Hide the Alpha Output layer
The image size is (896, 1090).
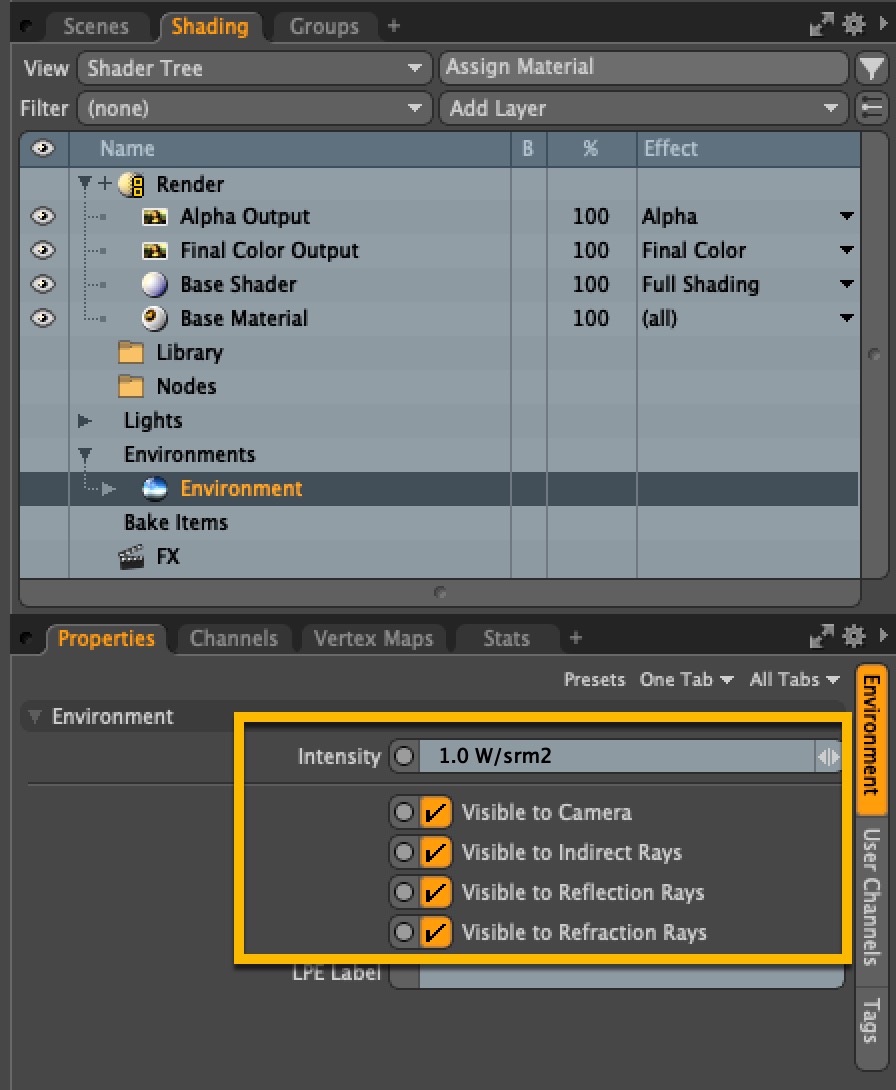coord(43,217)
